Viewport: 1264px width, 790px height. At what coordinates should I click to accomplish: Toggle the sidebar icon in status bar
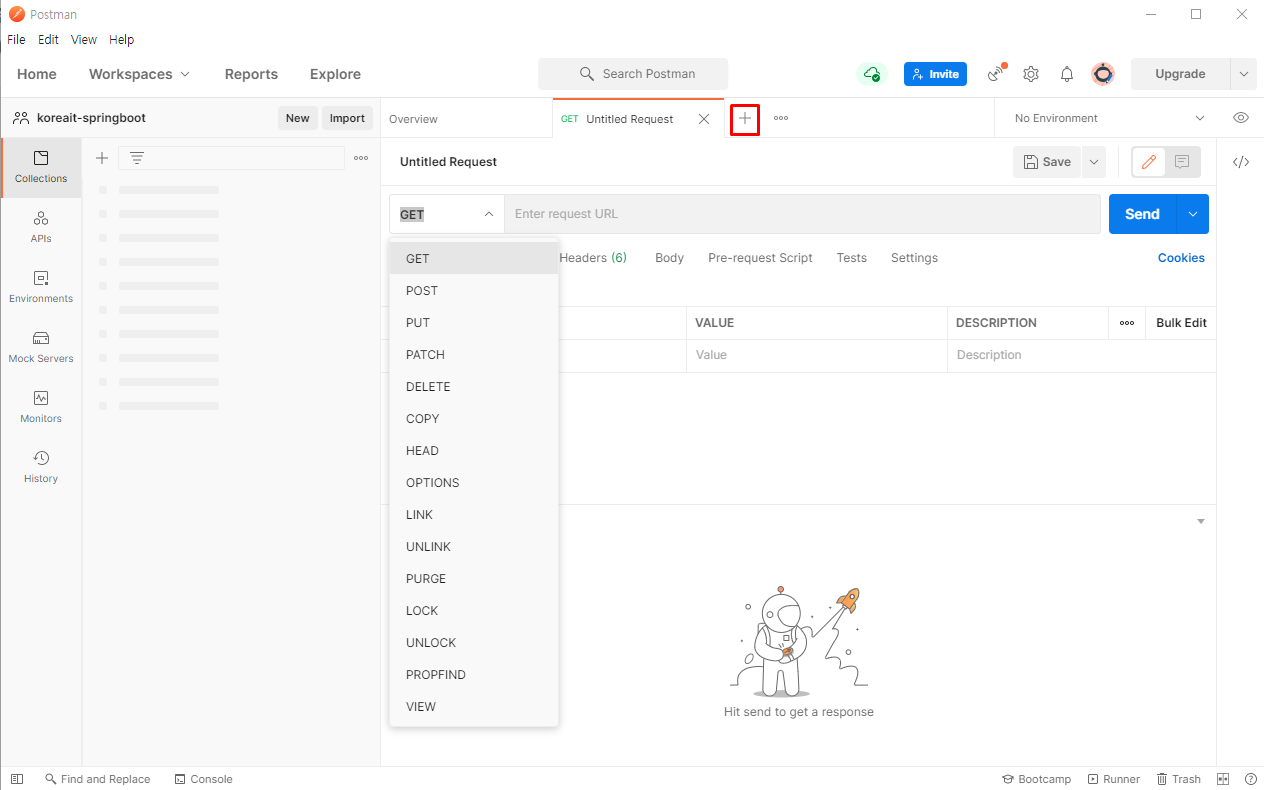pos(17,779)
